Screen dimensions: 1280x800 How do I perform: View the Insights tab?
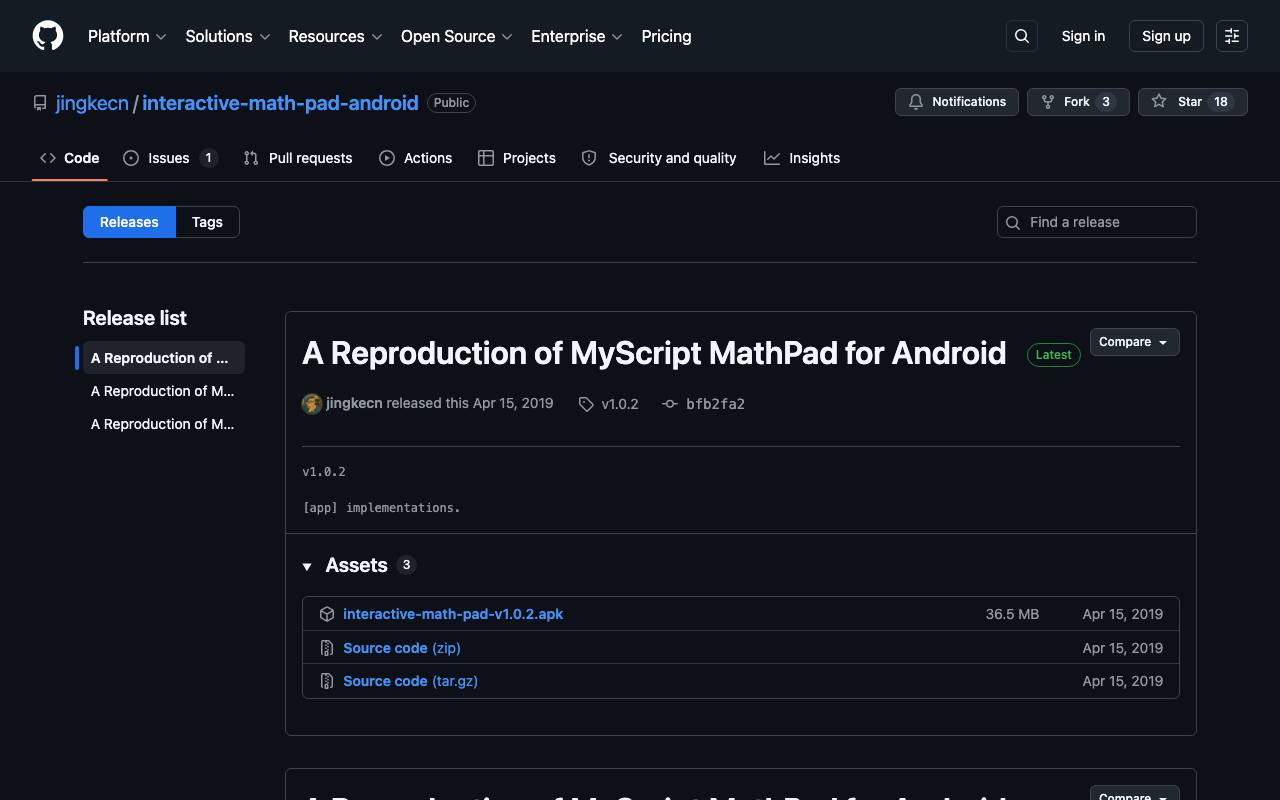point(802,158)
